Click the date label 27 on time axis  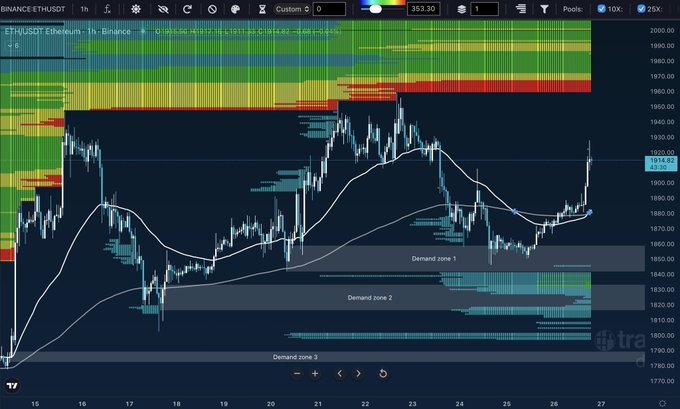click(x=601, y=404)
